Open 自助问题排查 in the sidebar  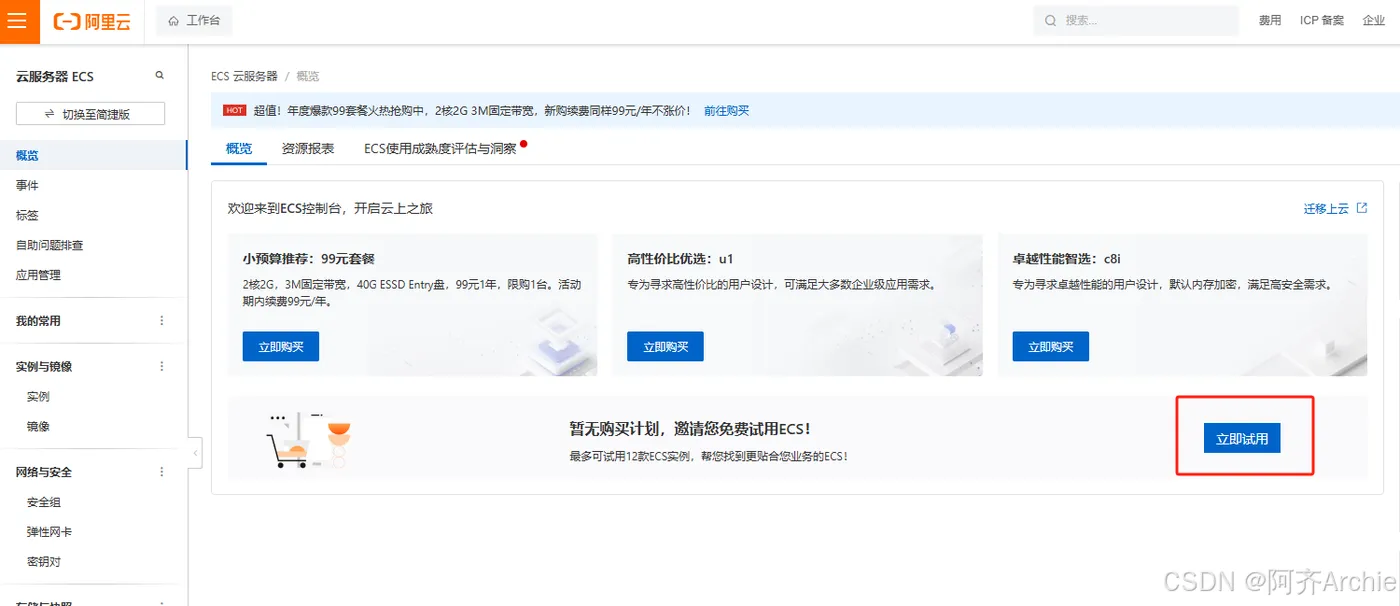click(50, 245)
